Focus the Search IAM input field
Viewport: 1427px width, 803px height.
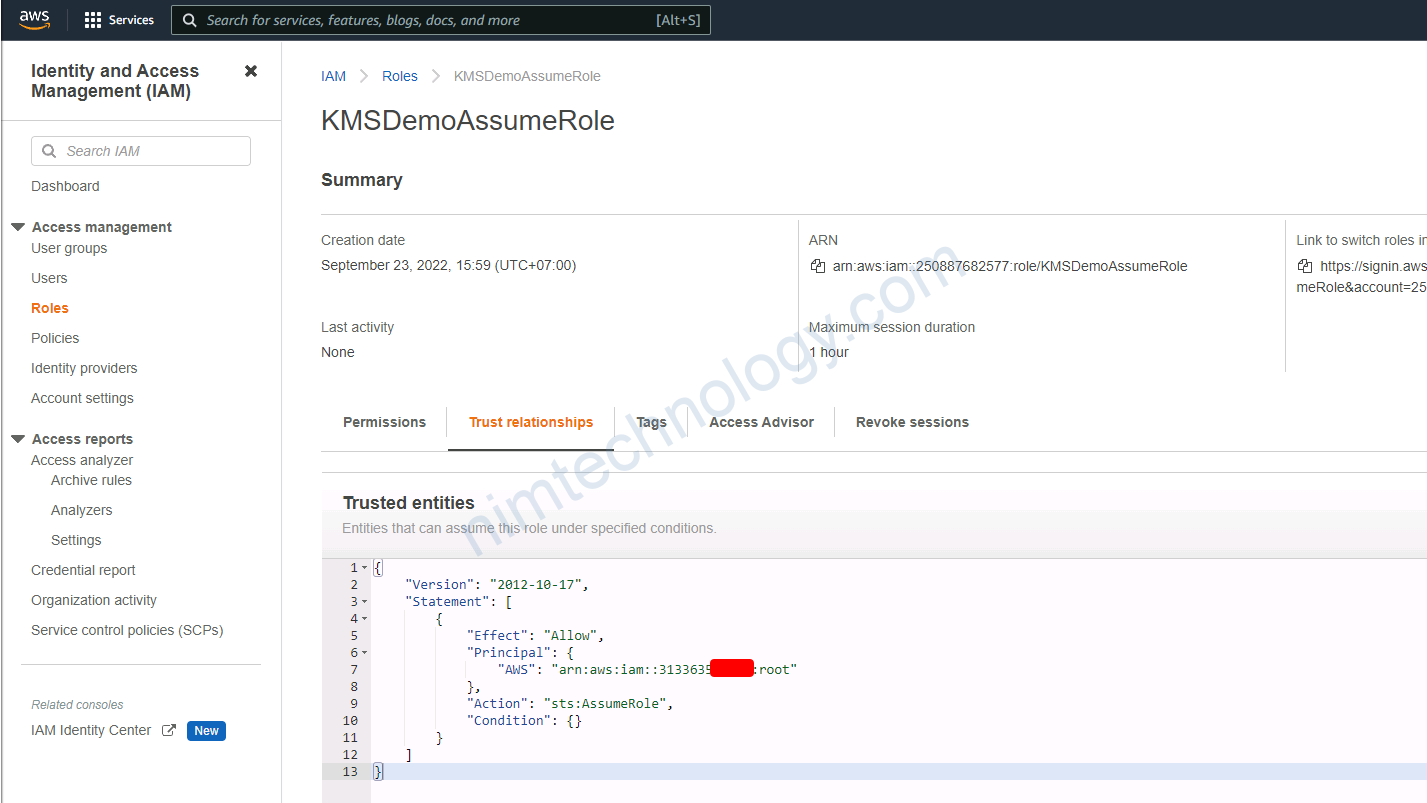[141, 151]
